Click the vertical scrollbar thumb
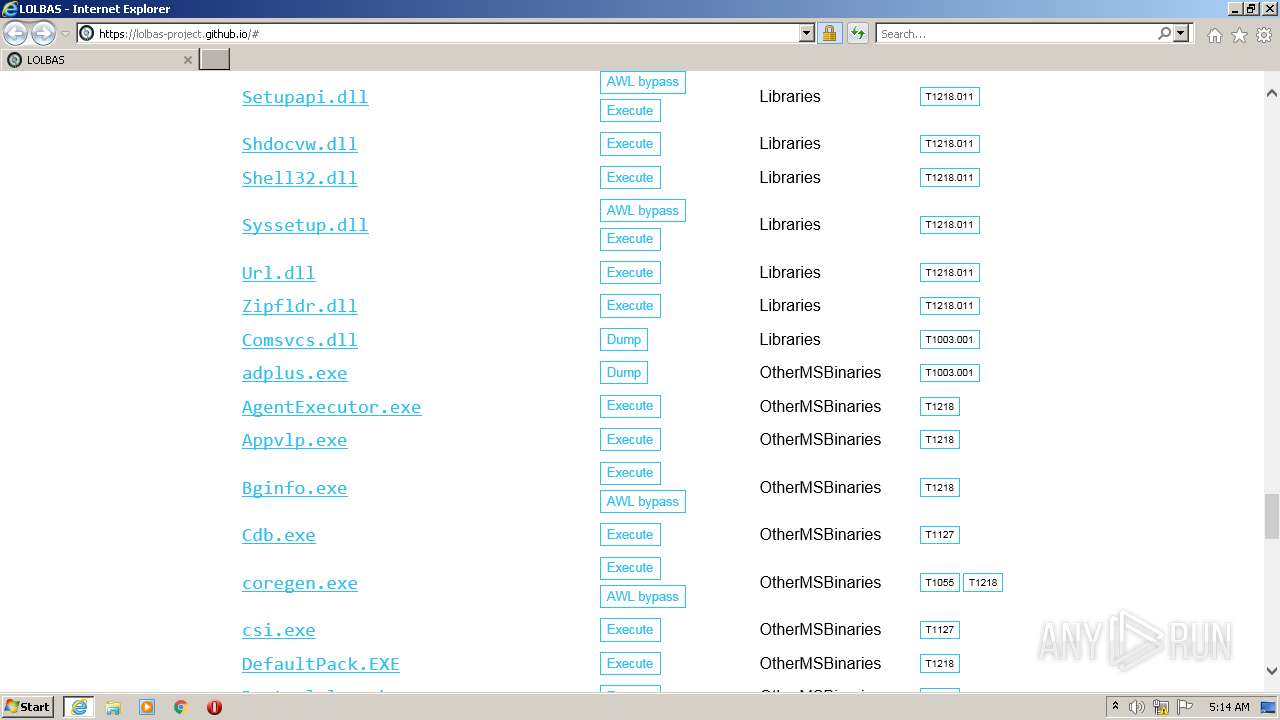 point(1272,516)
